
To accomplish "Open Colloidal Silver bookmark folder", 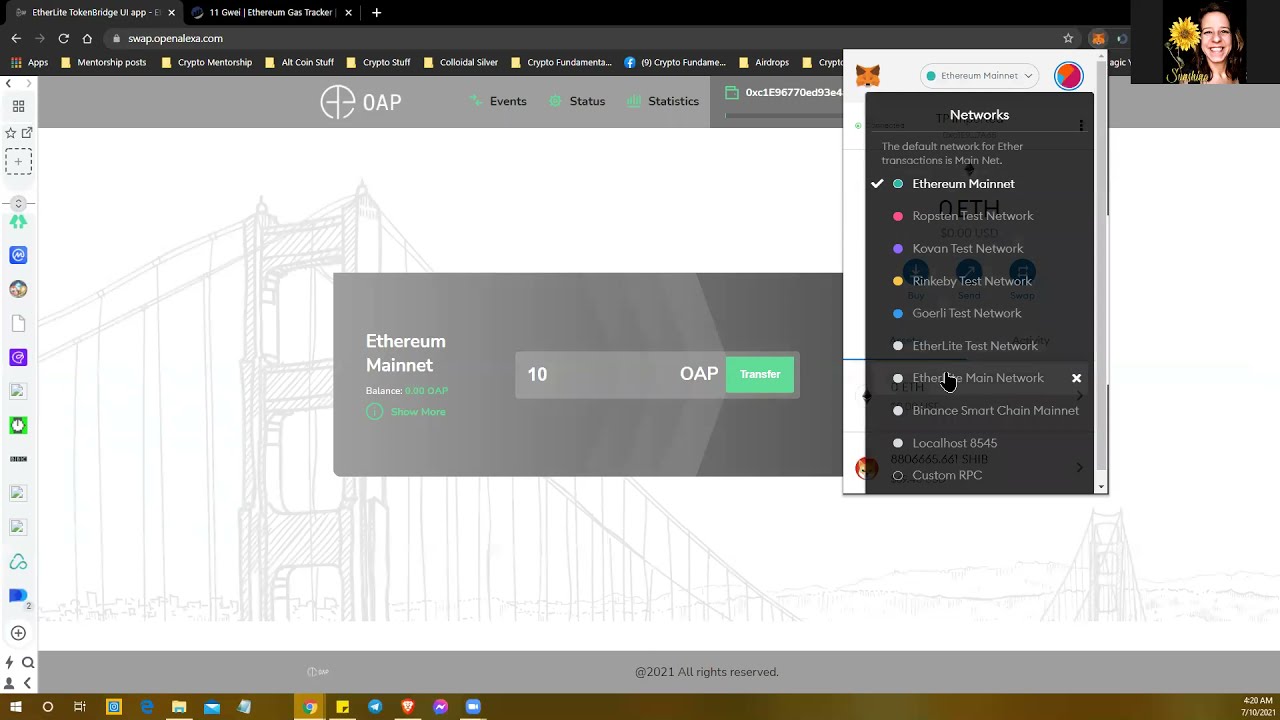I will [x=460, y=62].
